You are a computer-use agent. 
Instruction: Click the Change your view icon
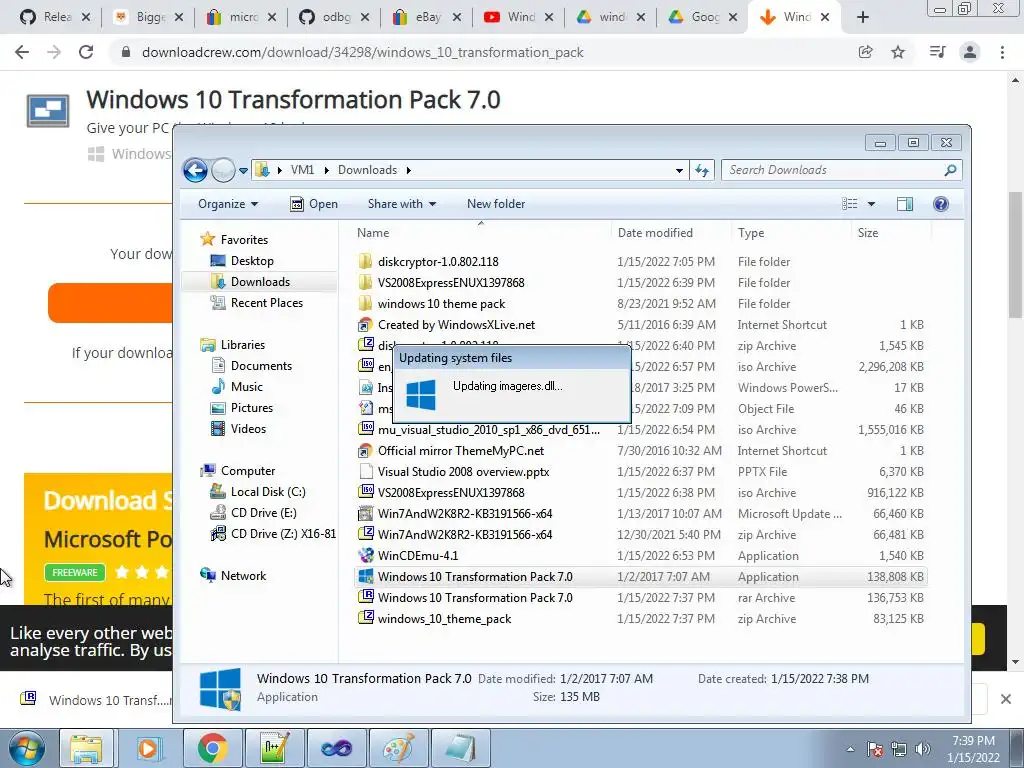pyautogui.click(x=850, y=204)
